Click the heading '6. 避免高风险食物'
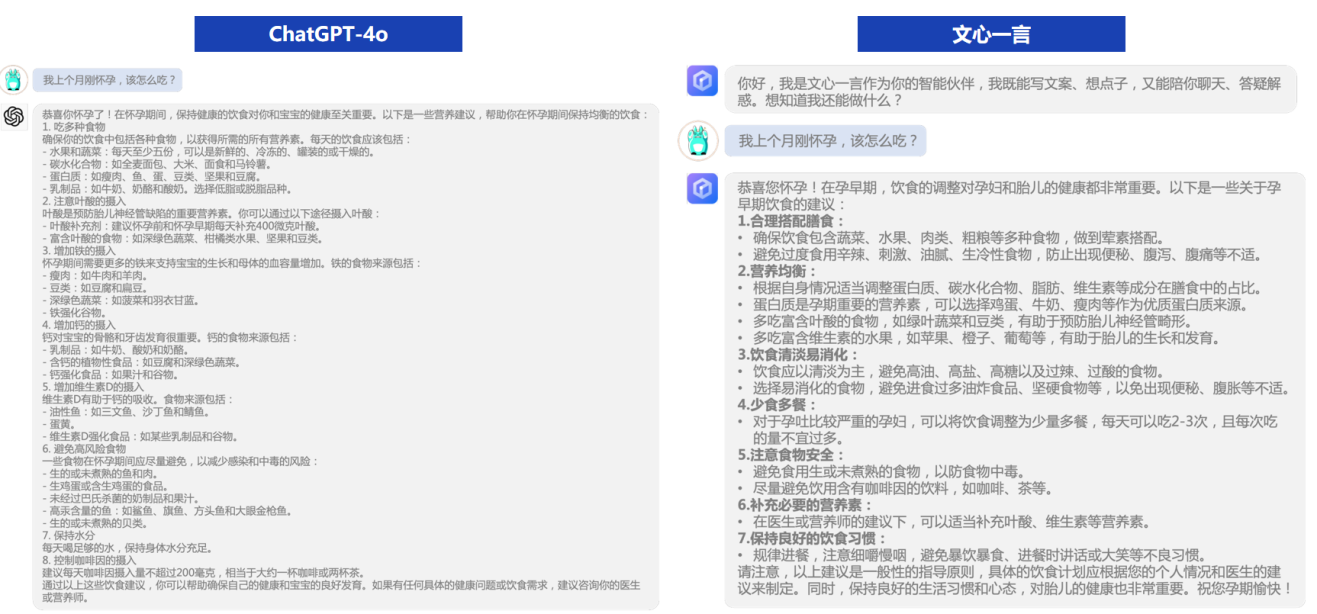Viewport: 1317px width, 614px height. 84,449
